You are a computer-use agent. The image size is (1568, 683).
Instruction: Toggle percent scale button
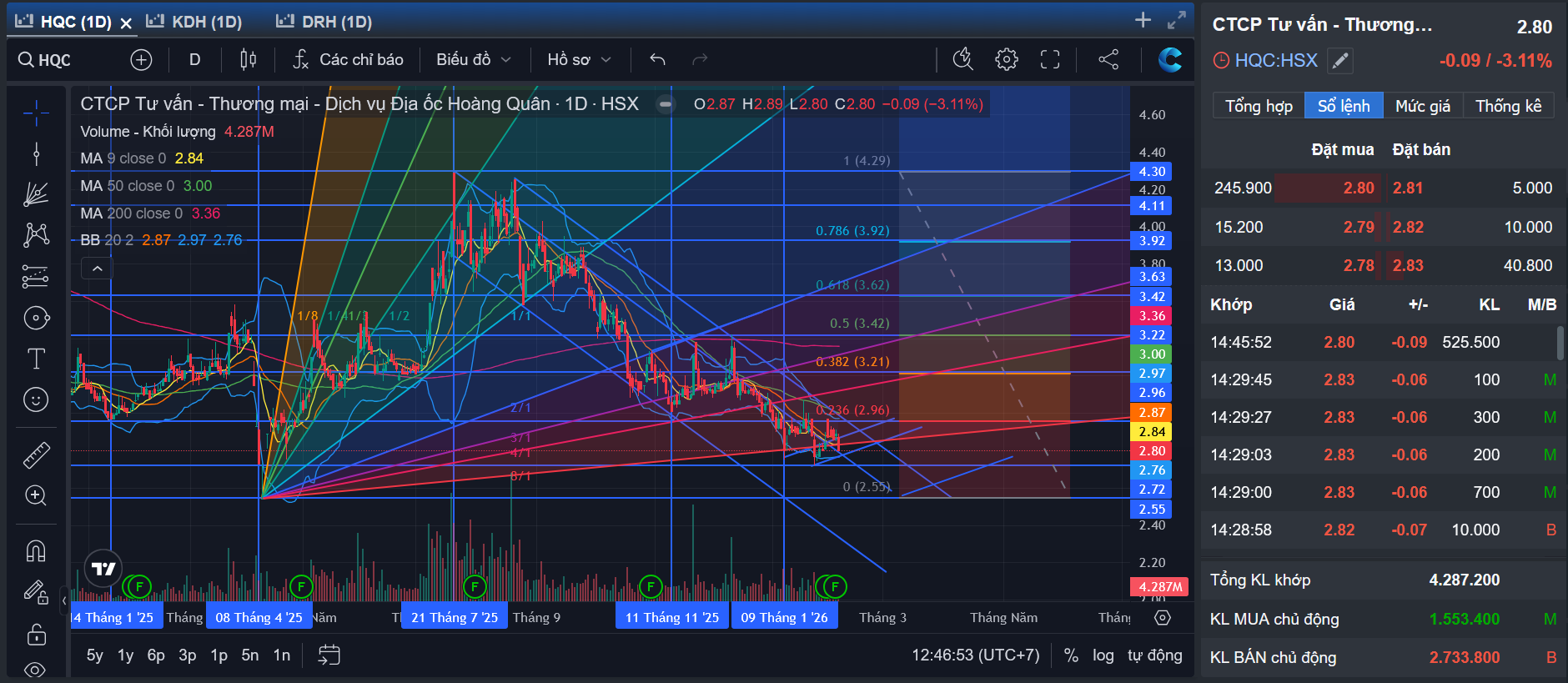[1072, 655]
